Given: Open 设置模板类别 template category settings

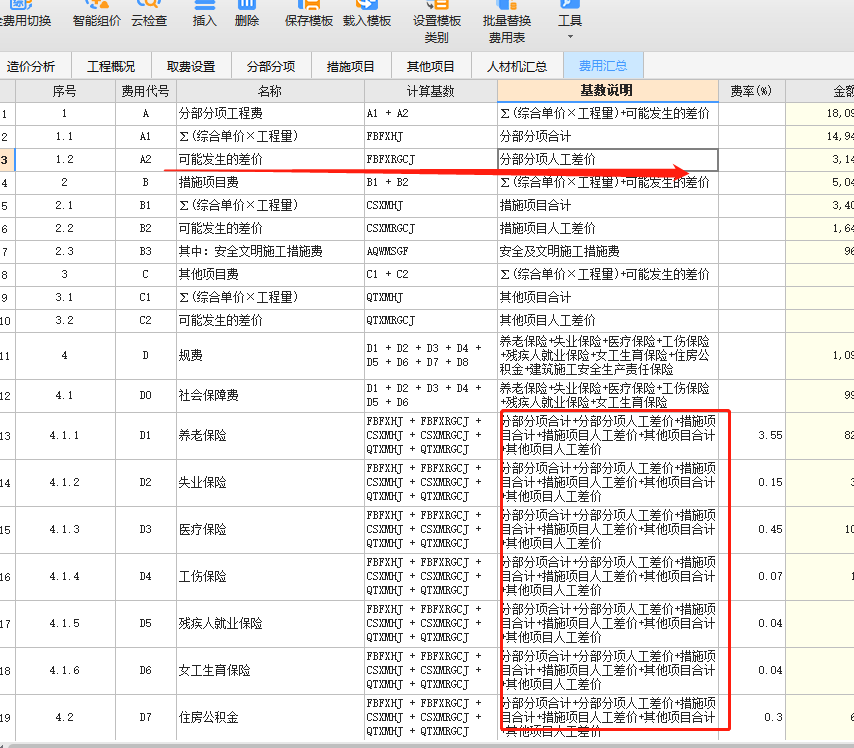Looking at the screenshot, I should click(436, 23).
